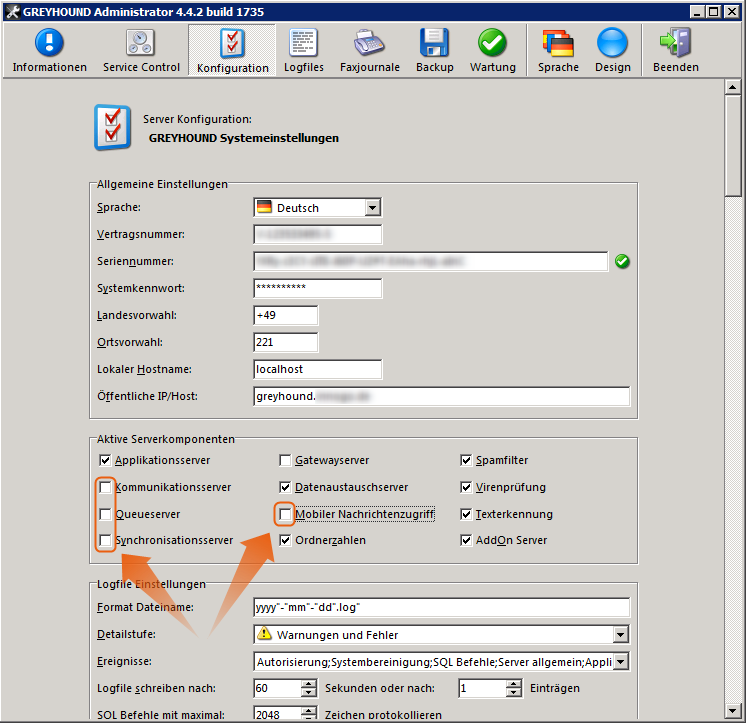Click the Öffentliche IP/Host field
Viewport: 746px width, 723px height.
(x=442, y=396)
